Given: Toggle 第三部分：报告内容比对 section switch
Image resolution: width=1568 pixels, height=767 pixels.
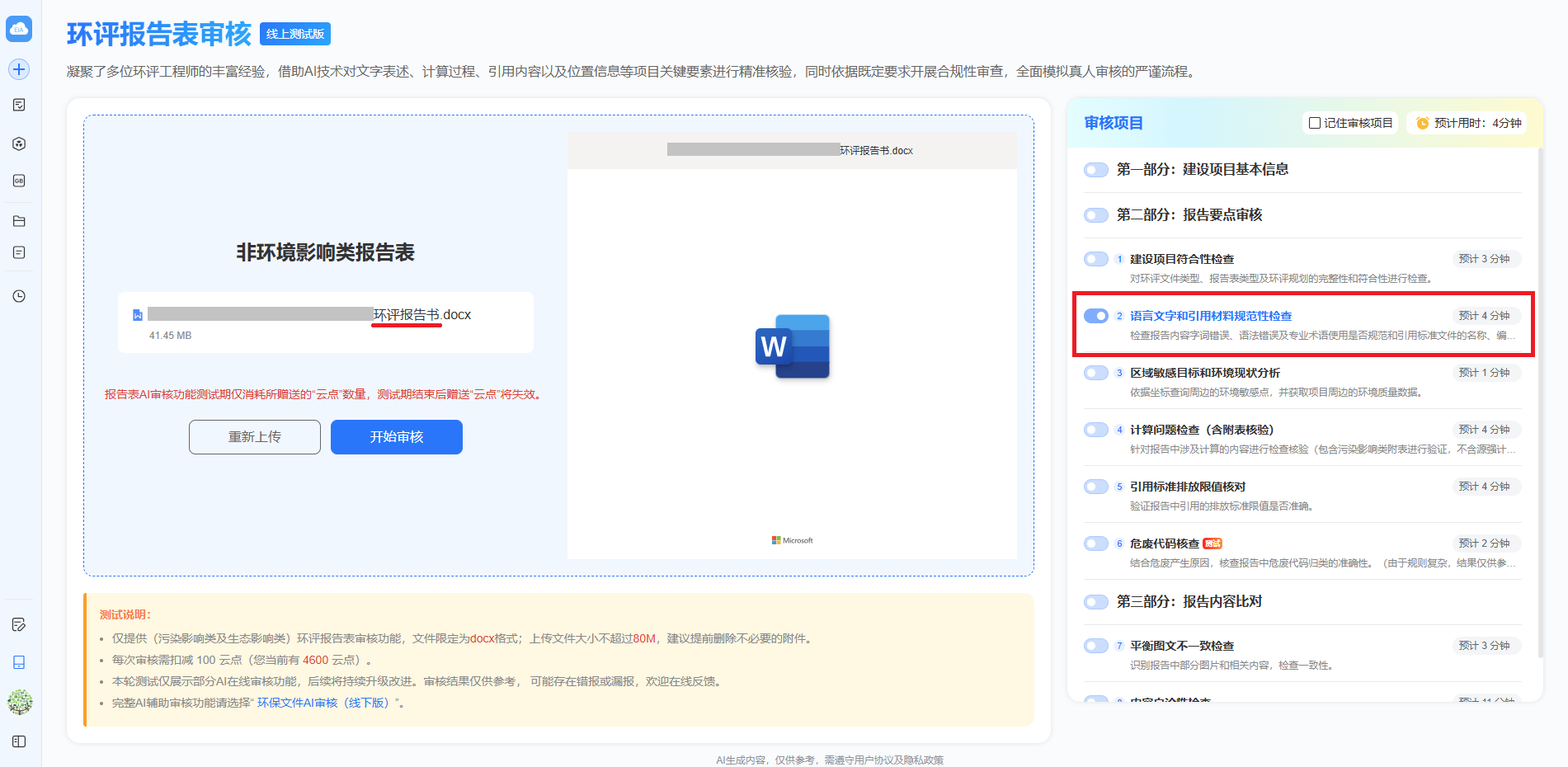Looking at the screenshot, I should 1095,602.
